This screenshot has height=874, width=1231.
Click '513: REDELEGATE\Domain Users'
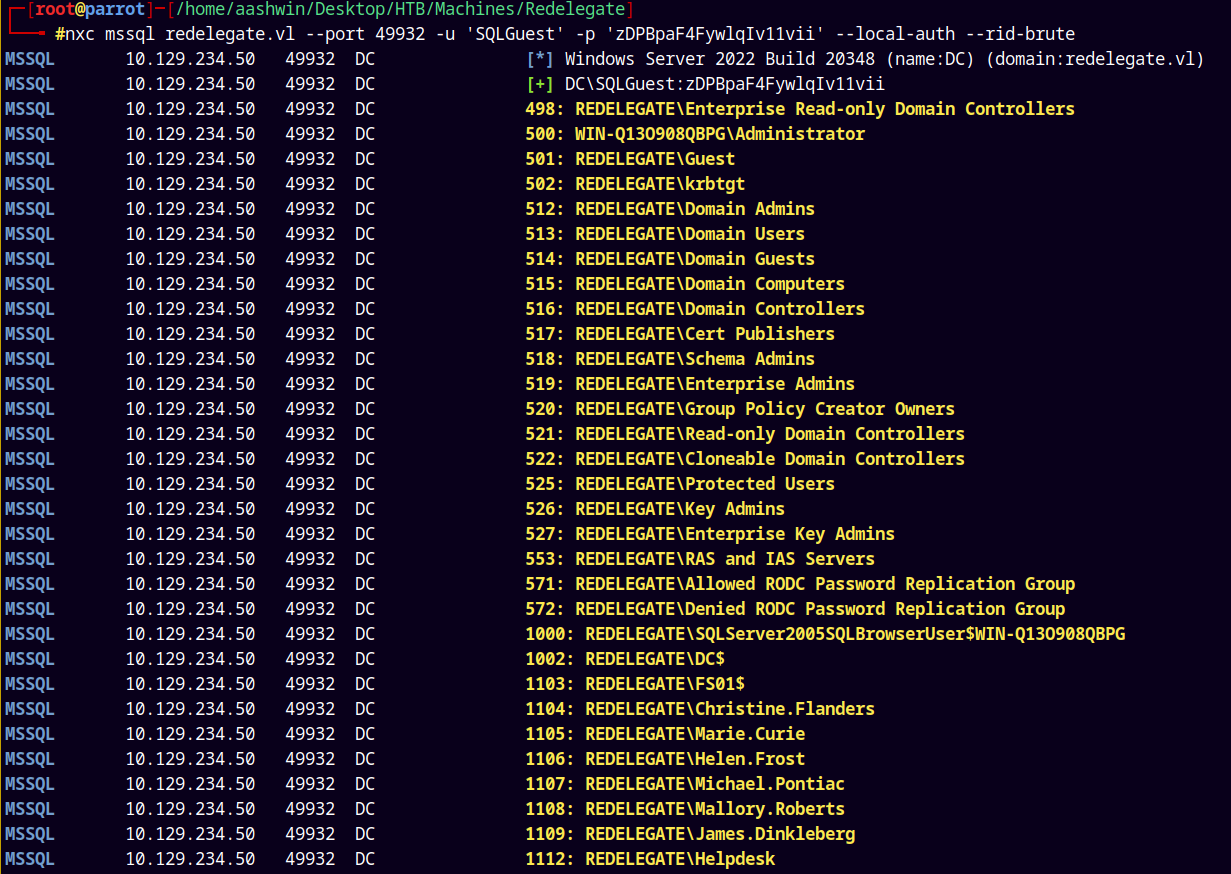(665, 235)
